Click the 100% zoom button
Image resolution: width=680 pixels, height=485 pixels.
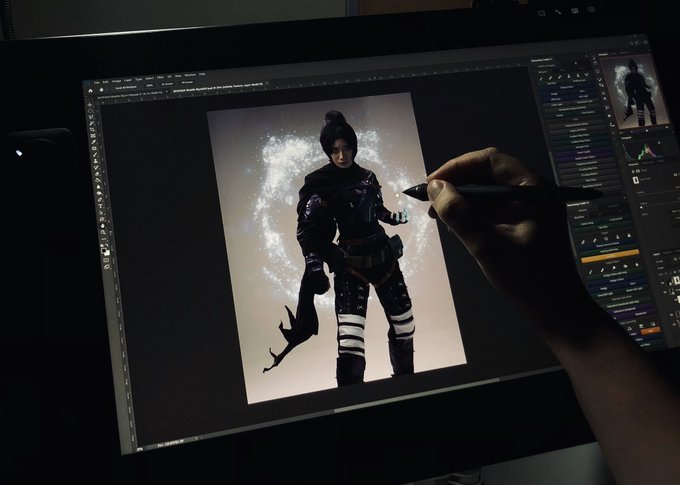click(150, 85)
